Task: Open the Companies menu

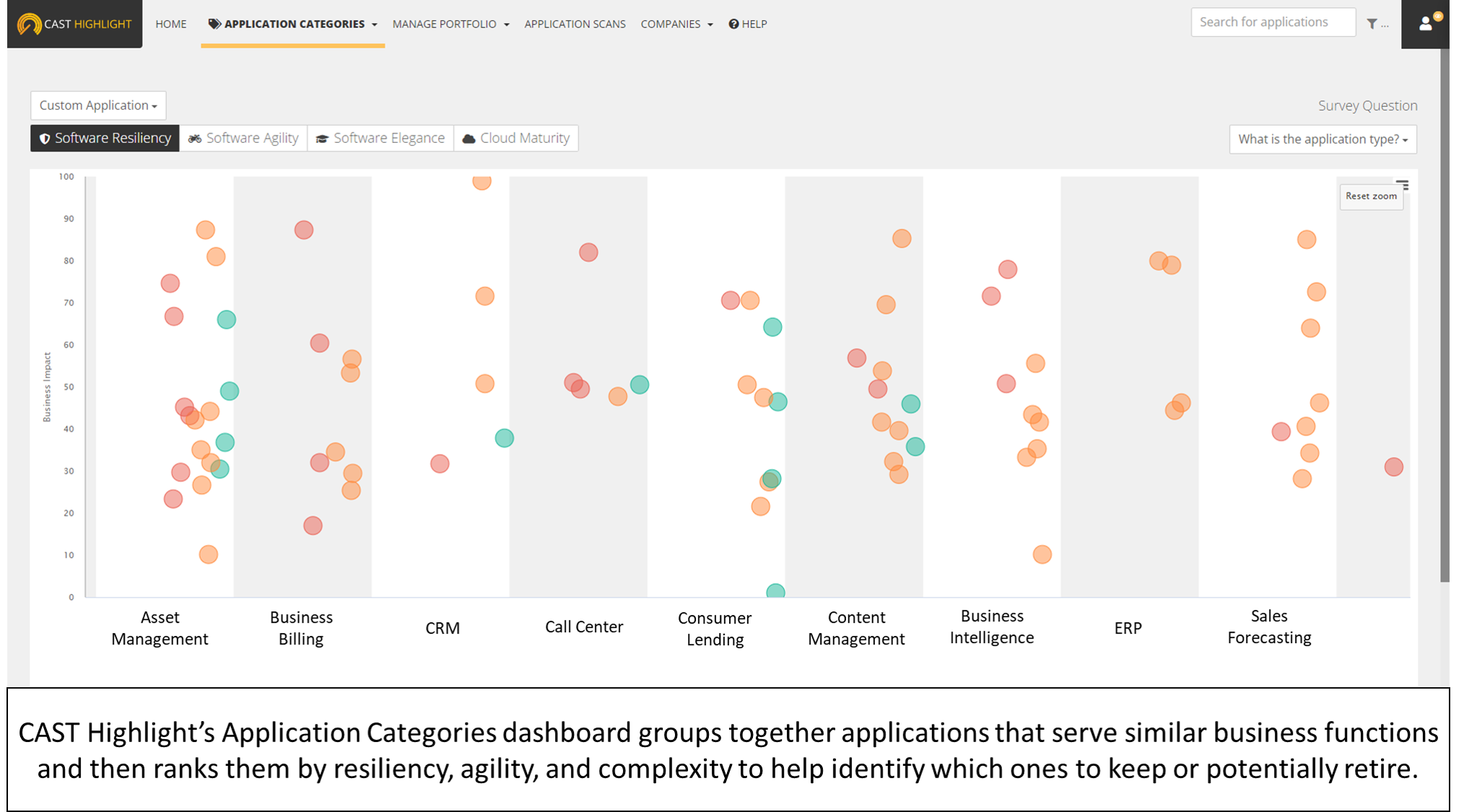Action: 676,24
